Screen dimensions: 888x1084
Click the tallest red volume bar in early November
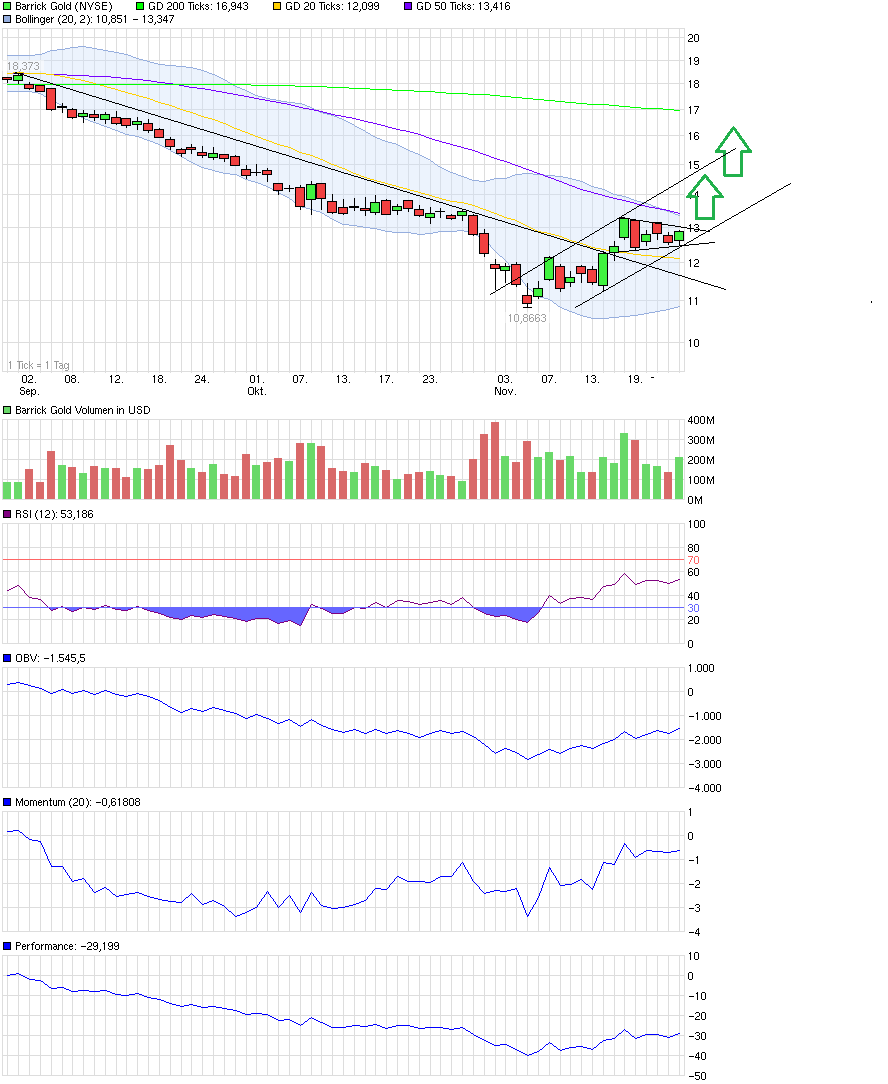click(494, 460)
